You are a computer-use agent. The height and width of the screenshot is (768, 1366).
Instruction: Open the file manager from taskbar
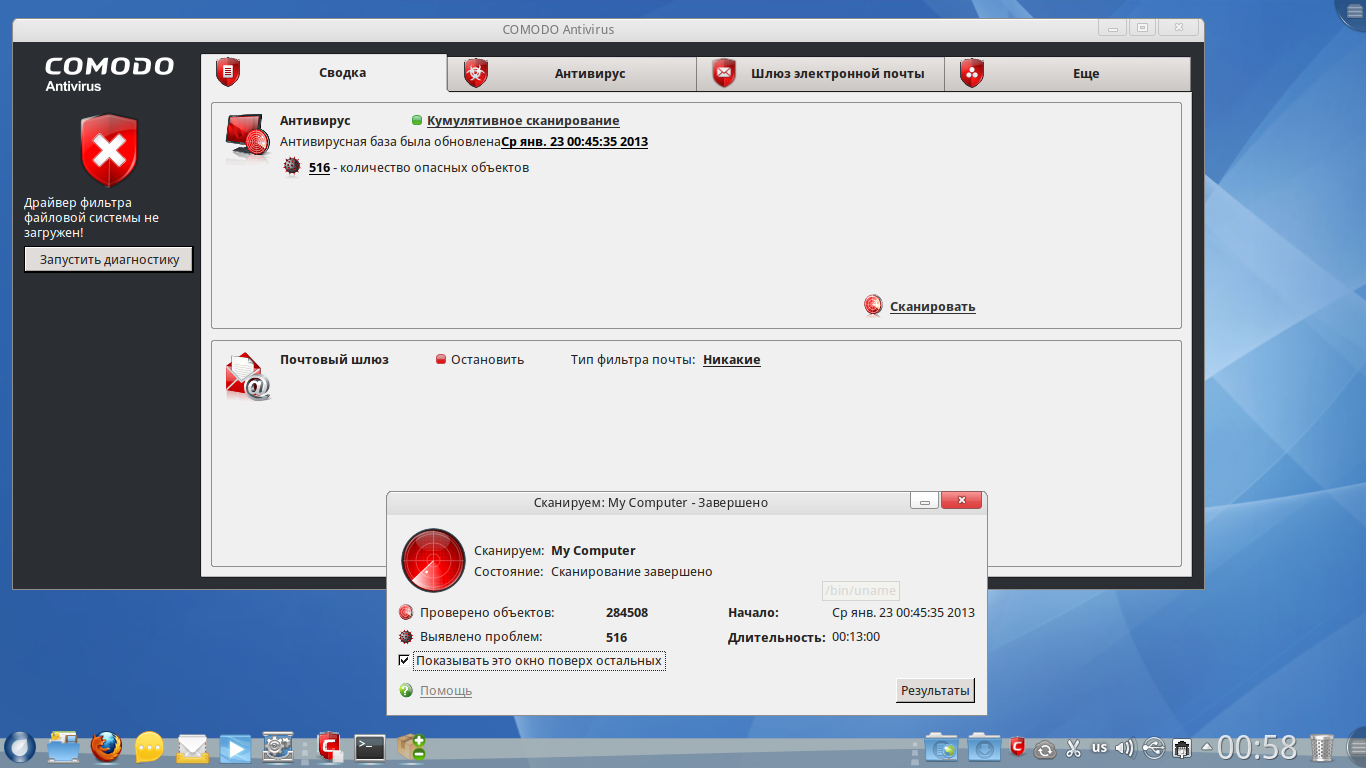pos(63,746)
